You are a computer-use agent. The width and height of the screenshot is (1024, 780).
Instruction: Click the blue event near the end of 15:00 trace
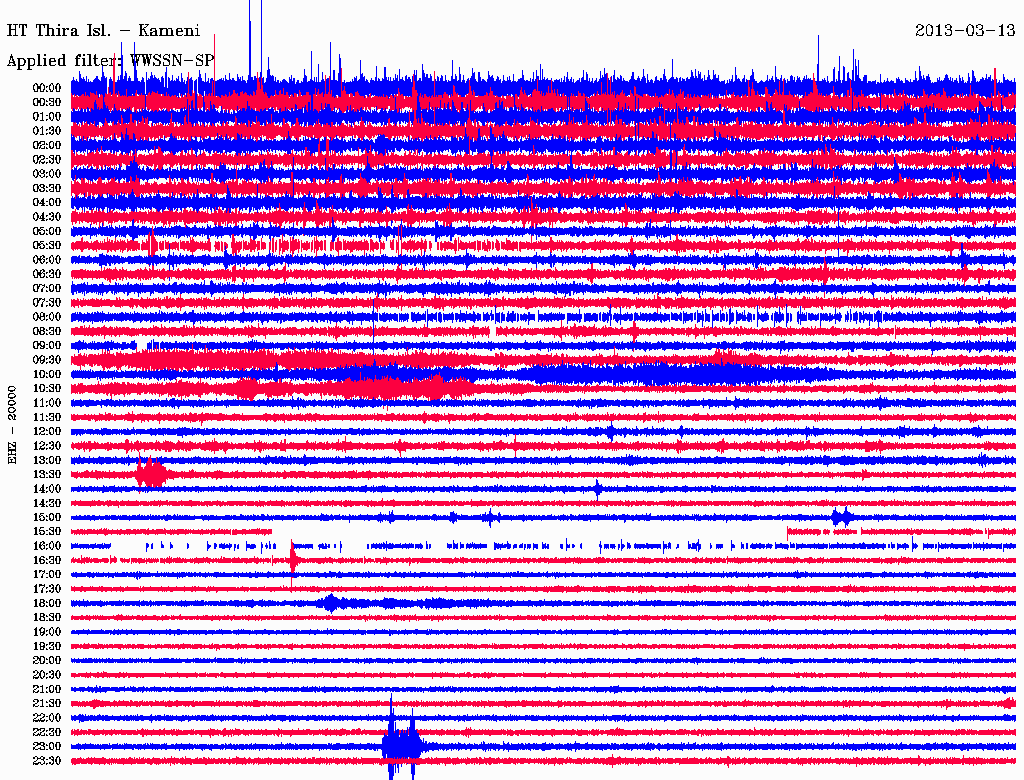[x=842, y=517]
